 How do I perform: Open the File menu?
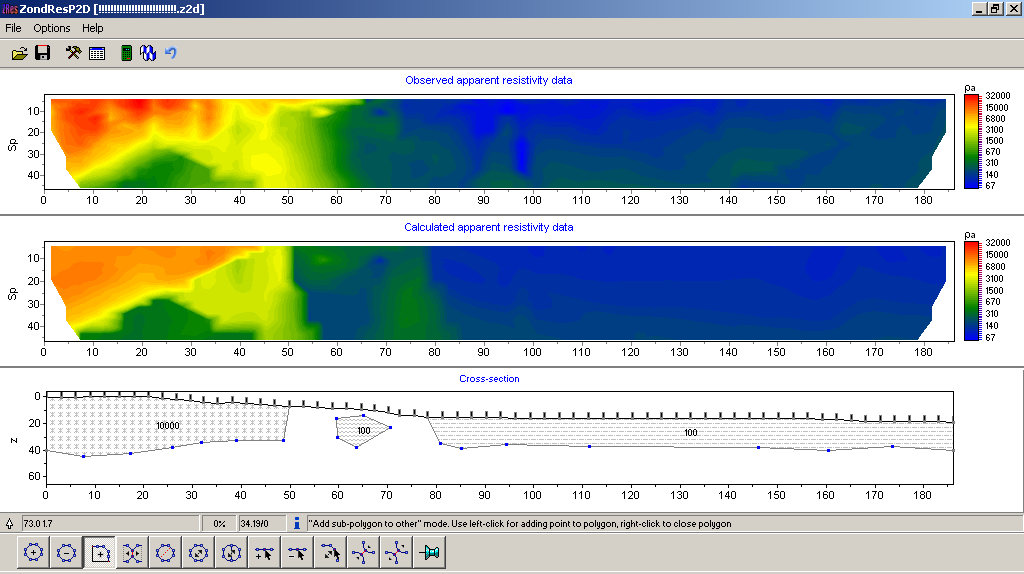pyautogui.click(x=13, y=28)
